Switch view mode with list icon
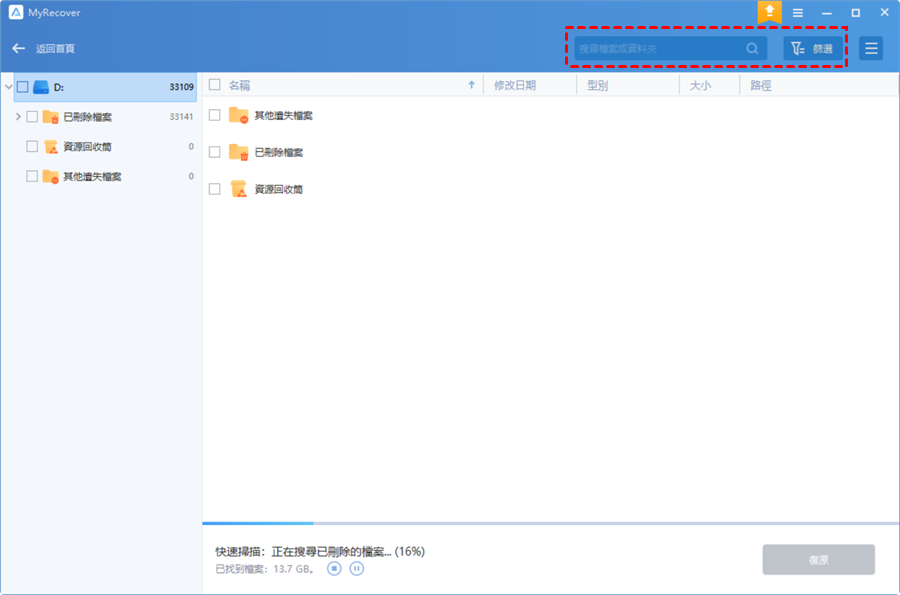Viewport: 900px width, 595px height. tap(871, 48)
